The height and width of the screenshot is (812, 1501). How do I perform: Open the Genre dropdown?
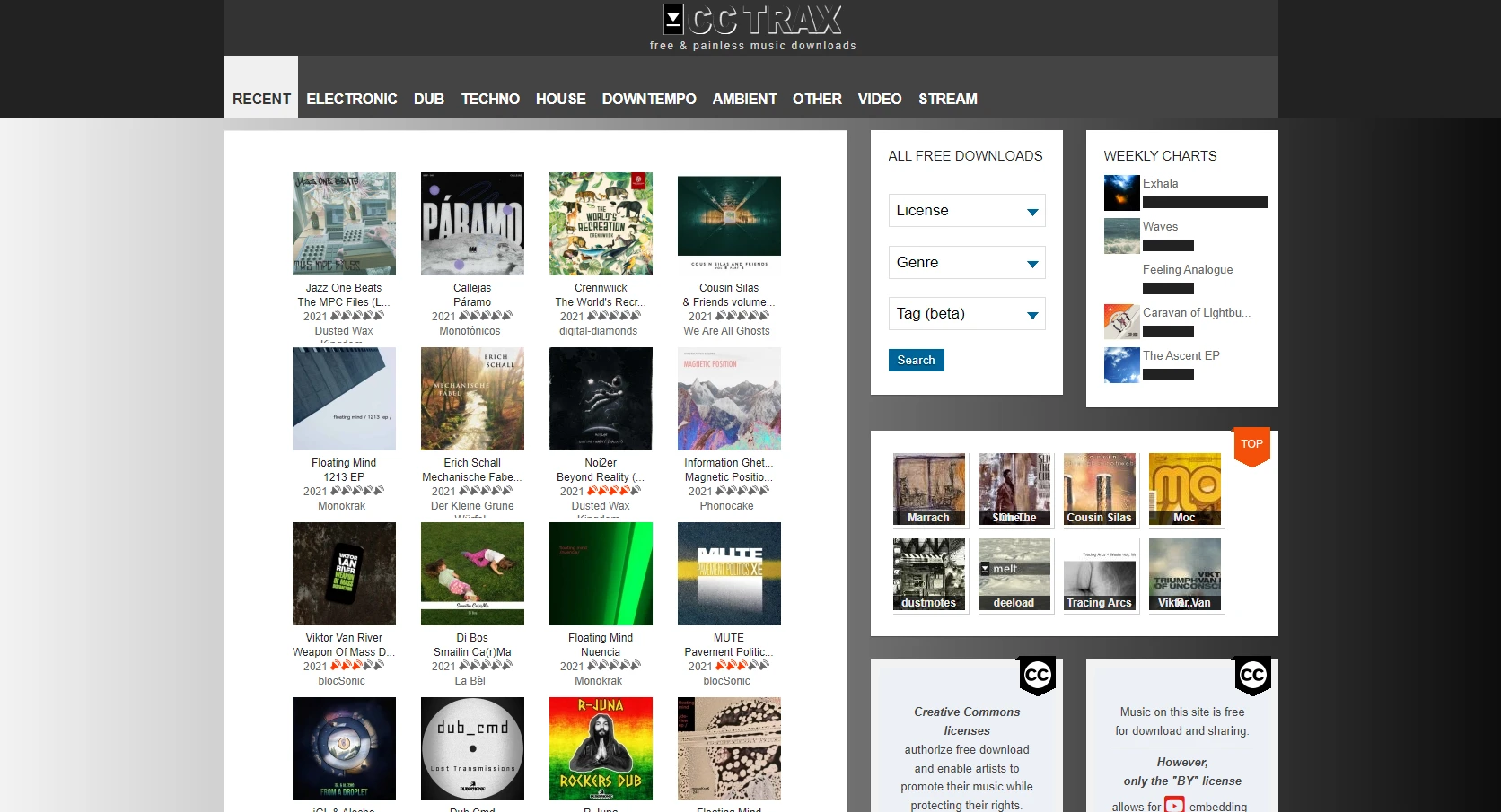(x=967, y=263)
